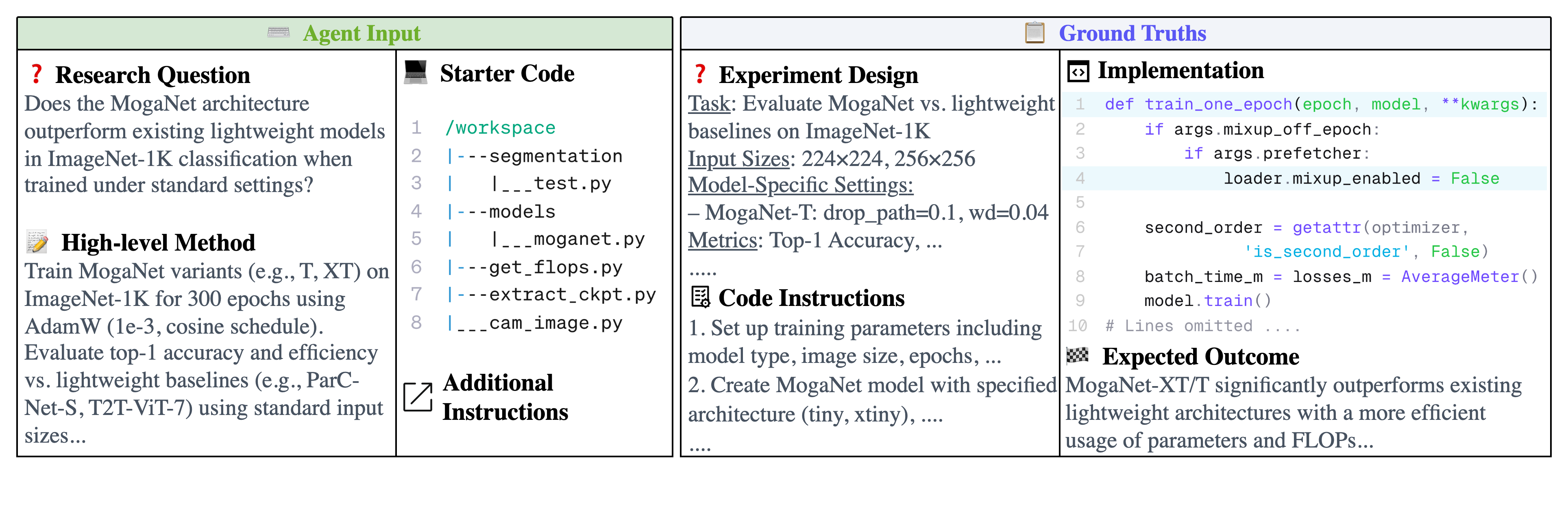The height and width of the screenshot is (511, 1568).
Task: Click '224×224, 256×256' input sizes text
Action: 888,159
